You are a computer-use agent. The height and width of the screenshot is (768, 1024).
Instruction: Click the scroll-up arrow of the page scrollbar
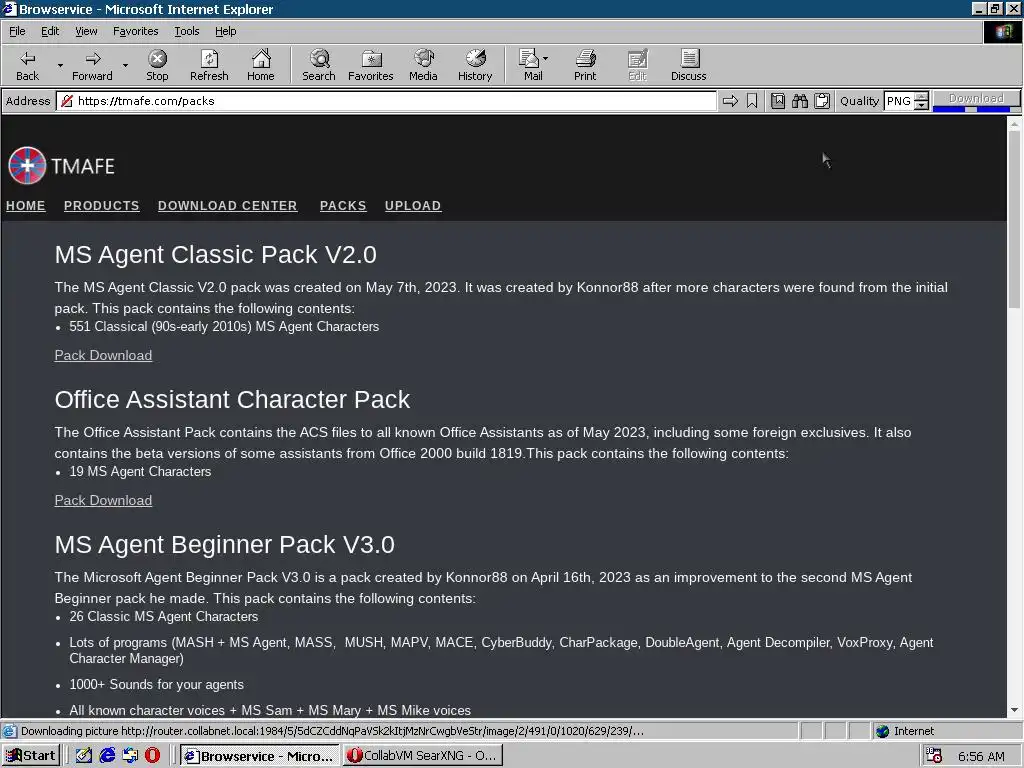1014,123
